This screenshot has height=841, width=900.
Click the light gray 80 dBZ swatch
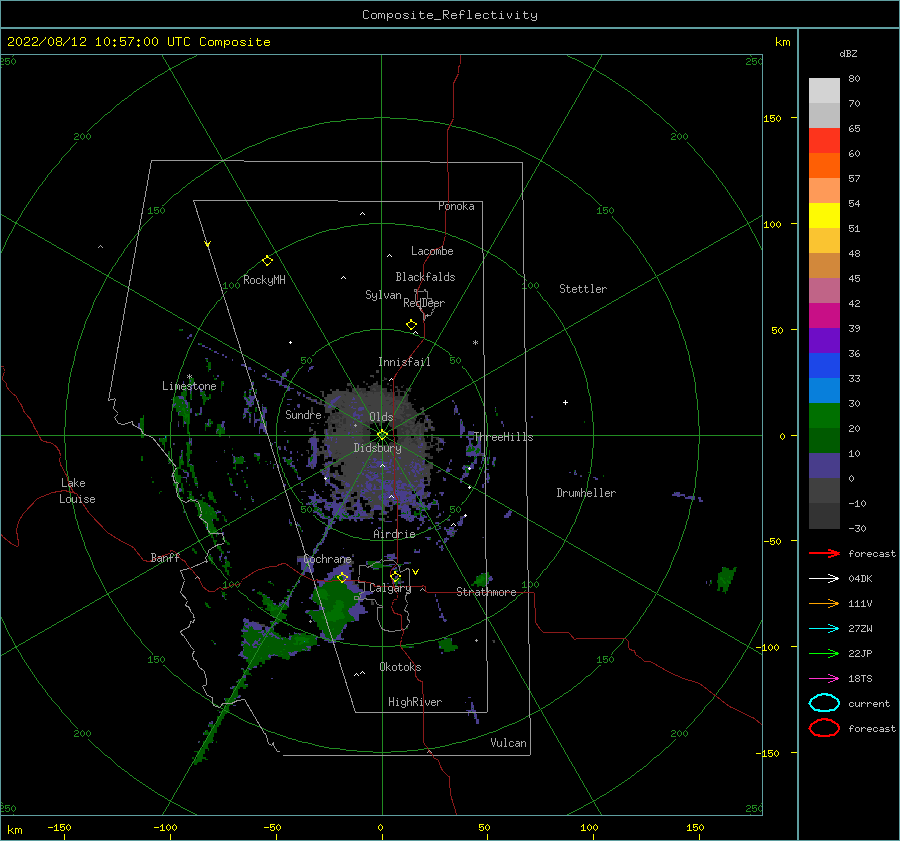824,91
